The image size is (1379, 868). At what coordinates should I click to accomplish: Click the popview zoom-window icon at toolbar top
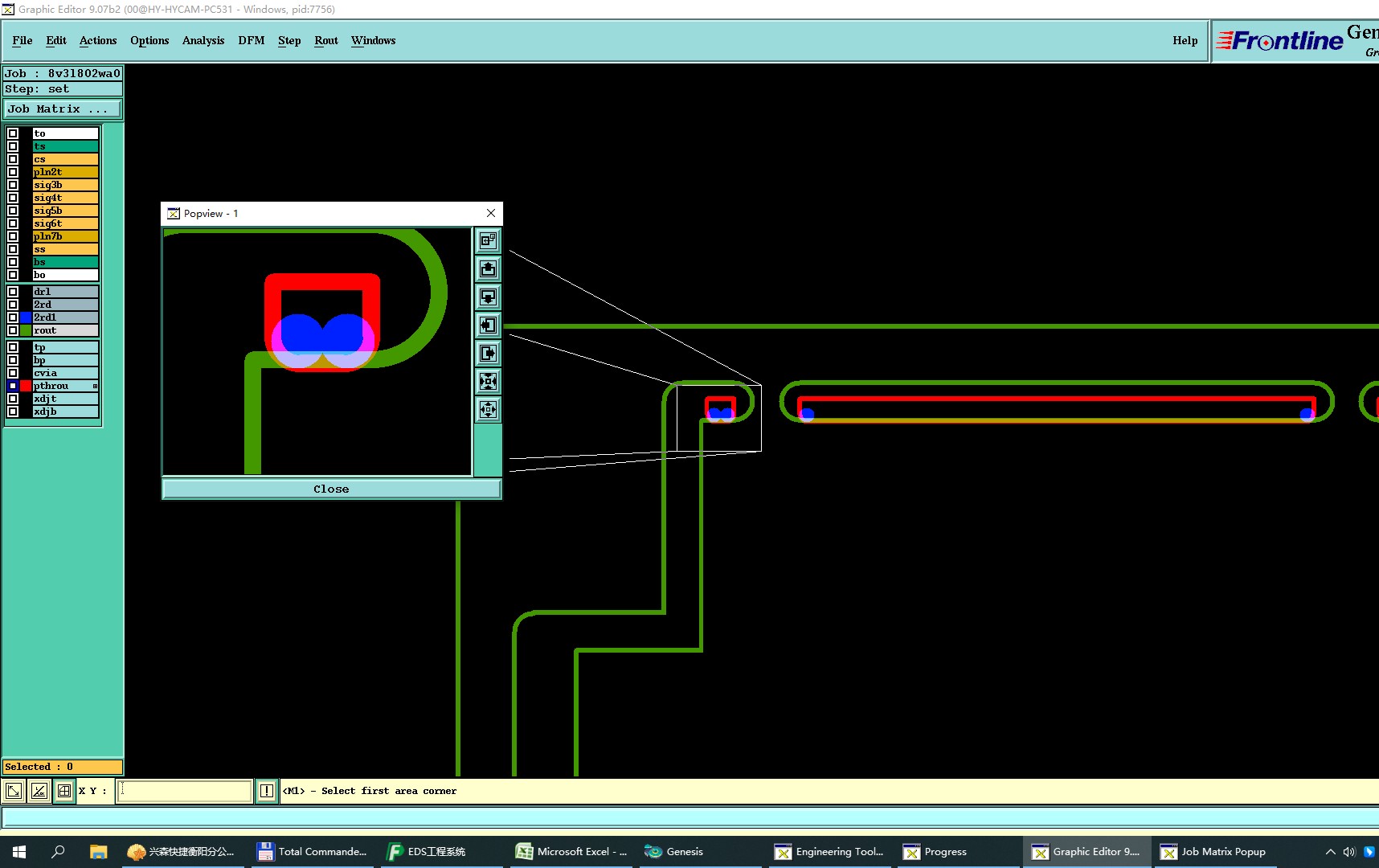pos(488,240)
